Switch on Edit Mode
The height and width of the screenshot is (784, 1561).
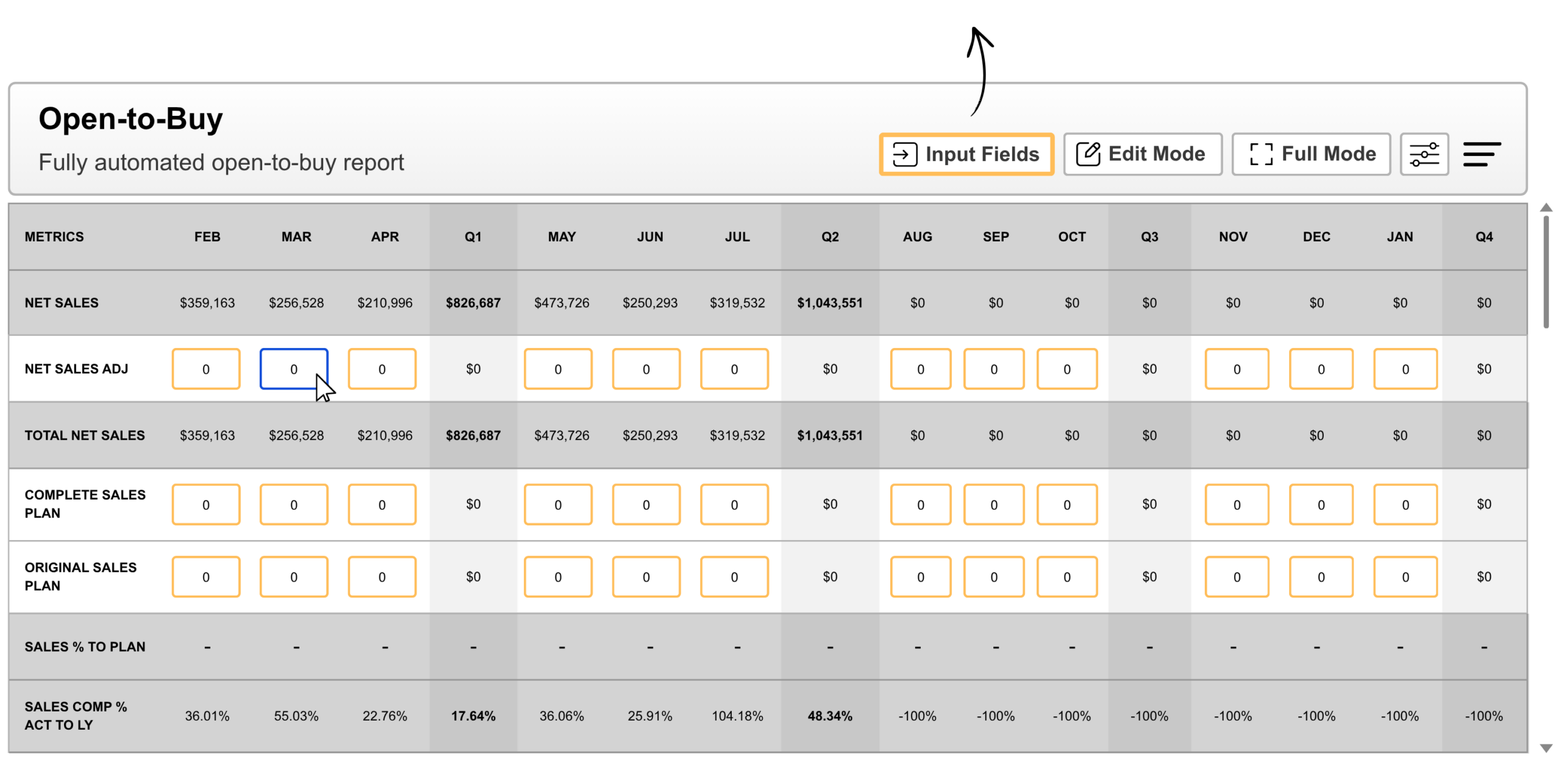tap(1142, 154)
